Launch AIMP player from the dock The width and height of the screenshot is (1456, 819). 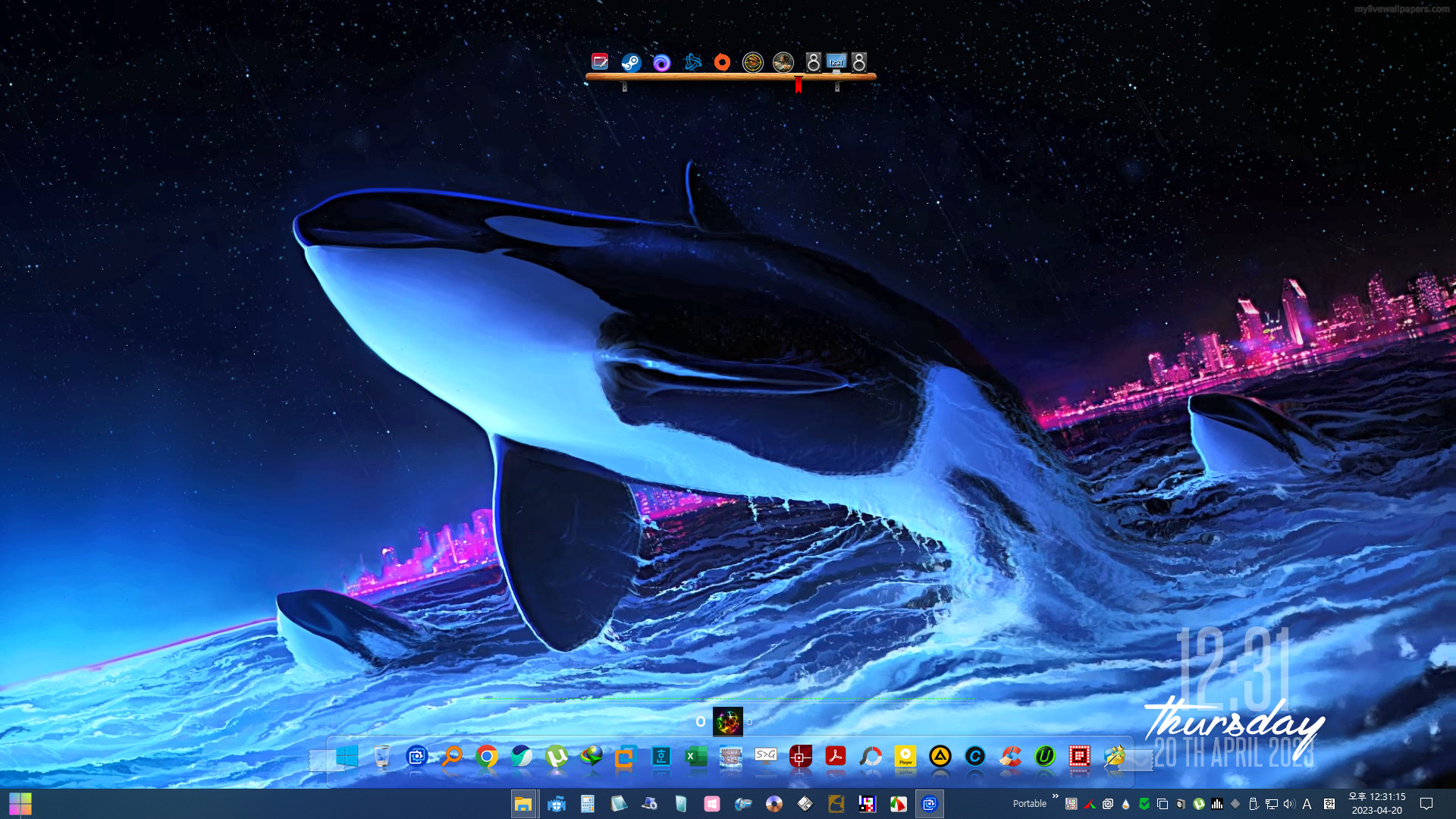(940, 756)
